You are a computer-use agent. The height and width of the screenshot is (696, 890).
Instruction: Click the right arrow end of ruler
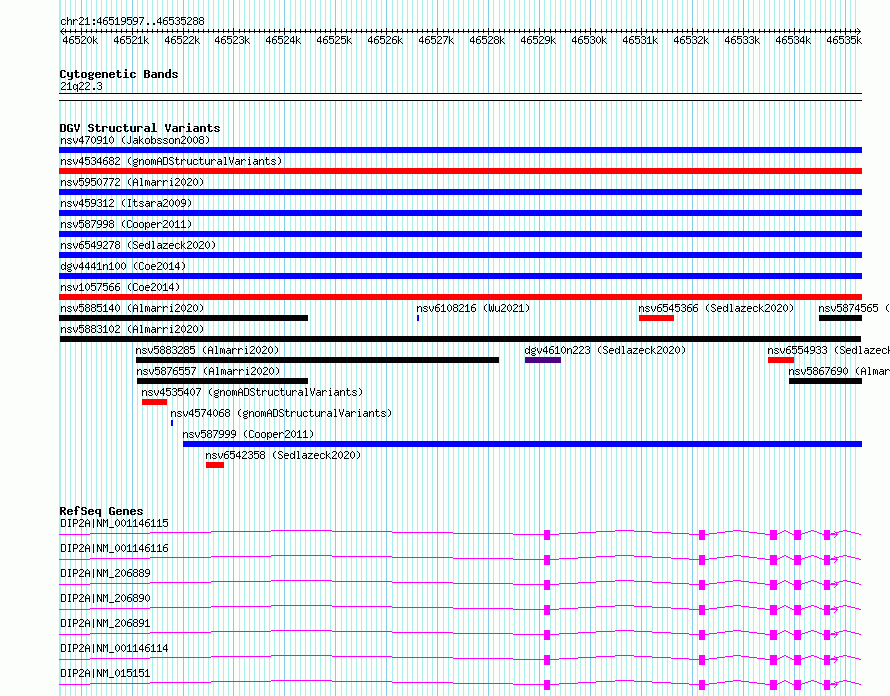859,31
